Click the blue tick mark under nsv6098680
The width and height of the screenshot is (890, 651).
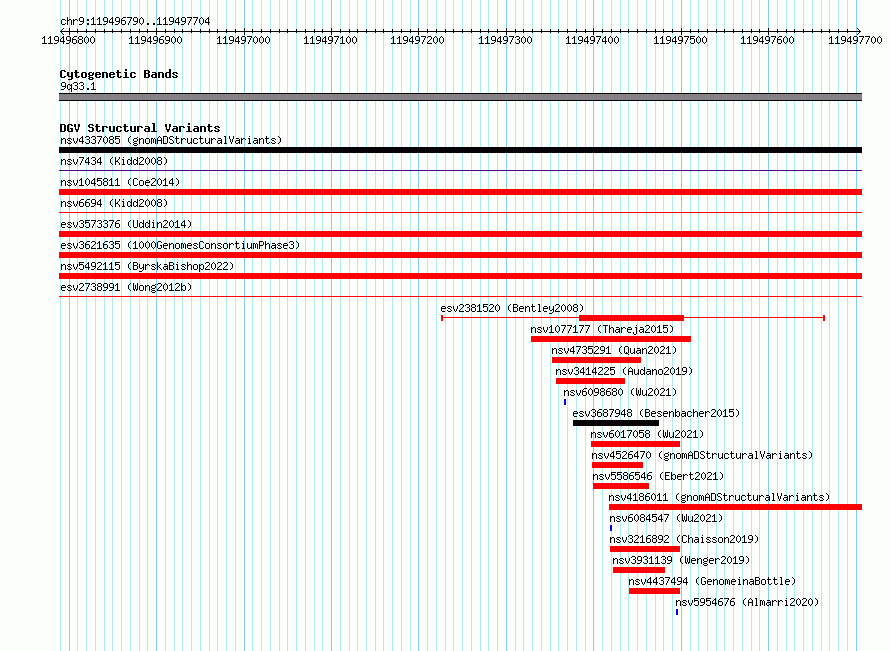pos(565,402)
